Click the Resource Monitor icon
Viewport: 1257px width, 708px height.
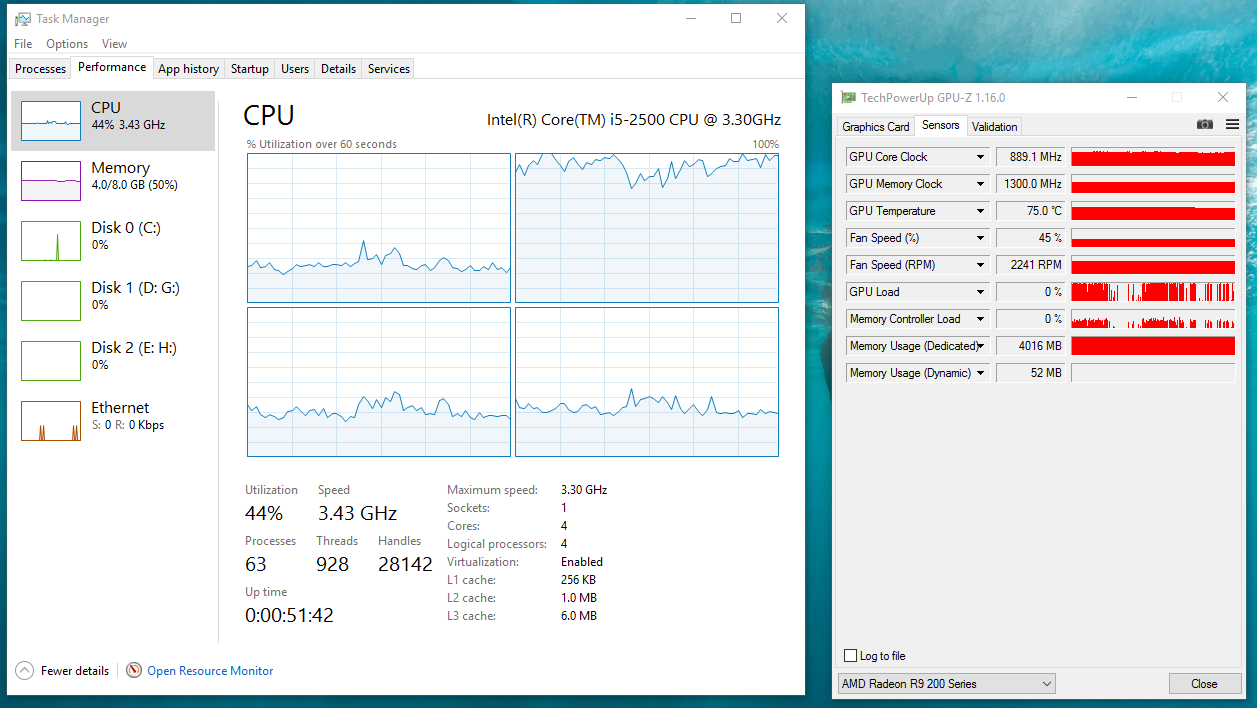tap(134, 671)
